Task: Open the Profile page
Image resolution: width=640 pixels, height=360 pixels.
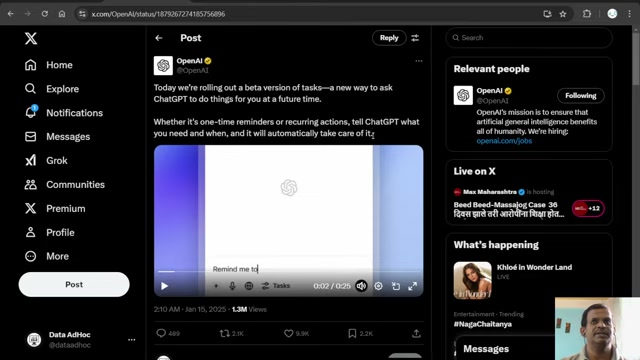Action: click(50, 232)
